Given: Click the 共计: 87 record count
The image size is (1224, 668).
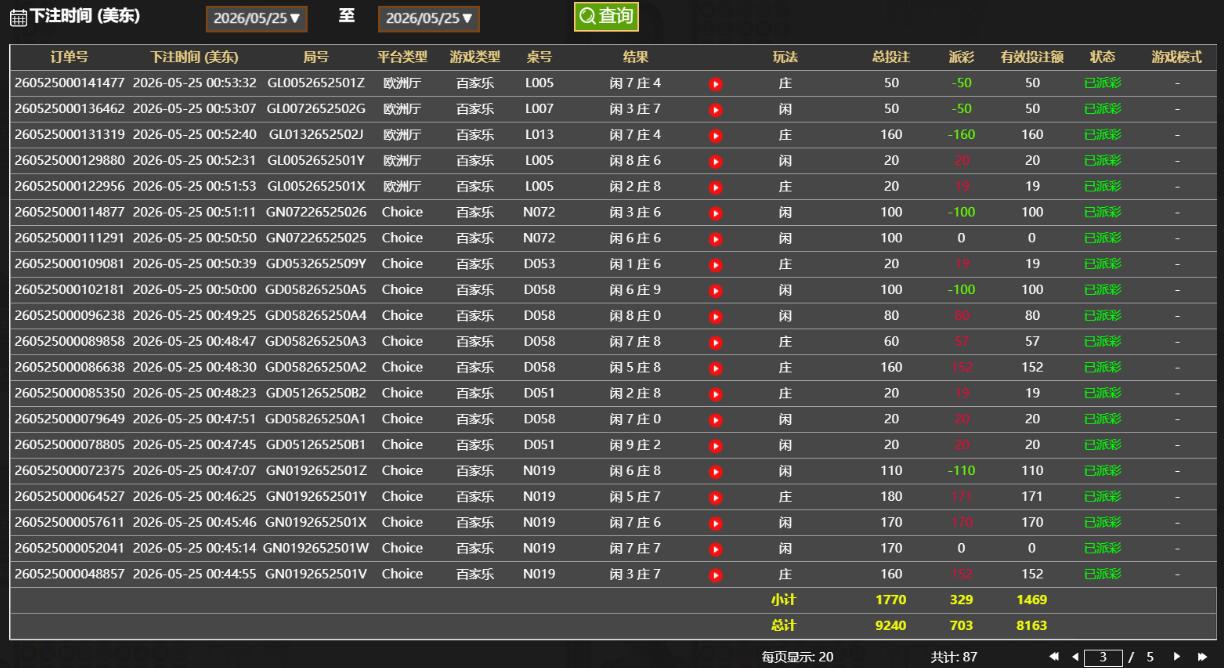Looking at the screenshot, I should (x=954, y=657).
